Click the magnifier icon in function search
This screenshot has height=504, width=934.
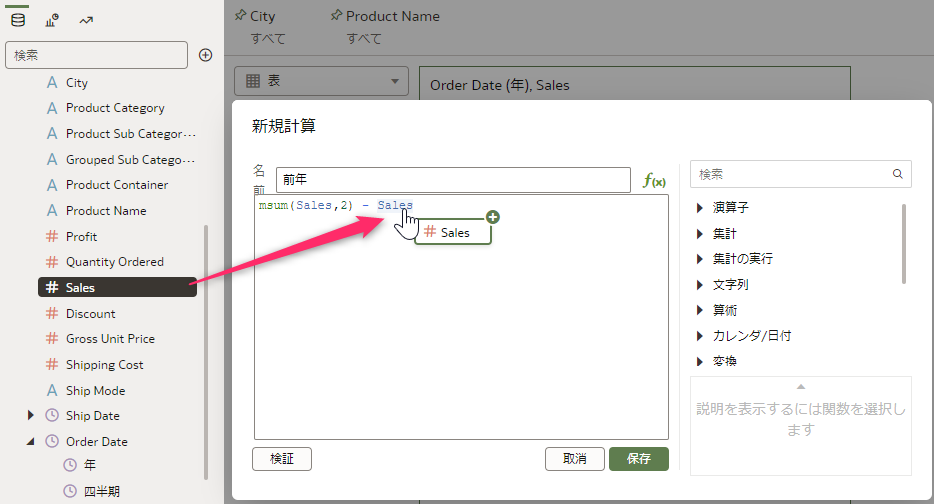coord(898,174)
